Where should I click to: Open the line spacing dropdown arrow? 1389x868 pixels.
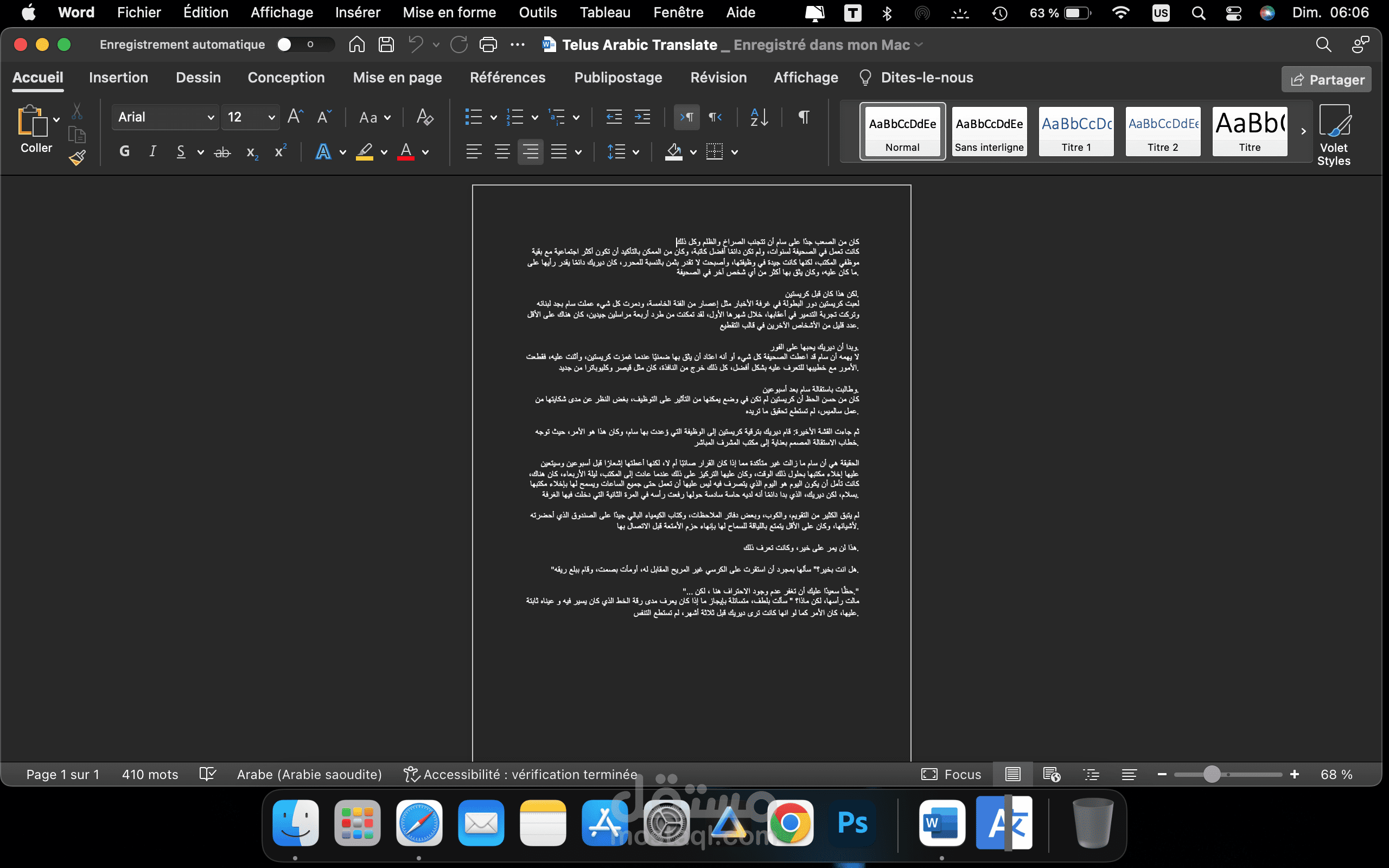pyautogui.click(x=635, y=152)
